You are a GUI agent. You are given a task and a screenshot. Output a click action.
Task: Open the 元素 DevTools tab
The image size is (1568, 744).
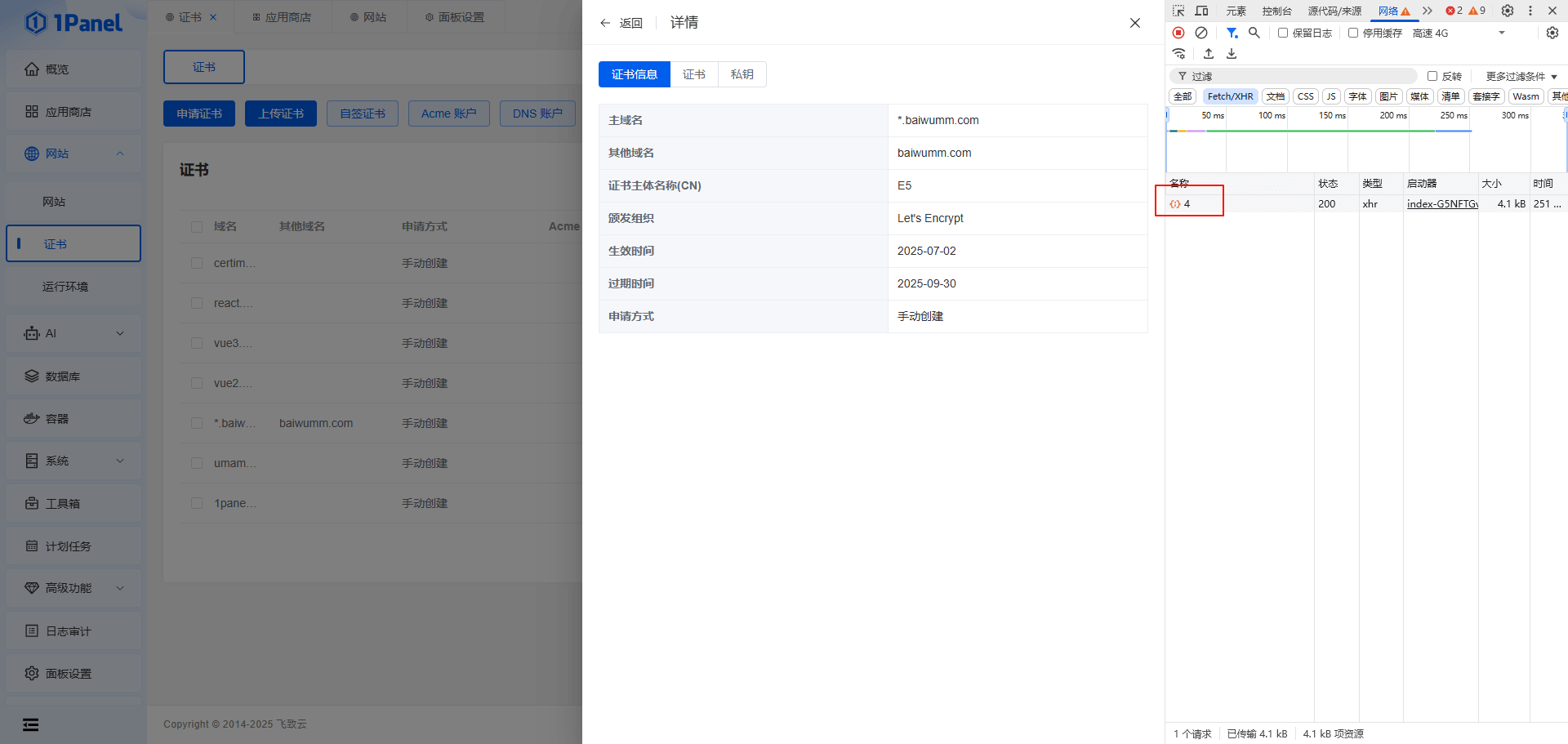click(1236, 11)
